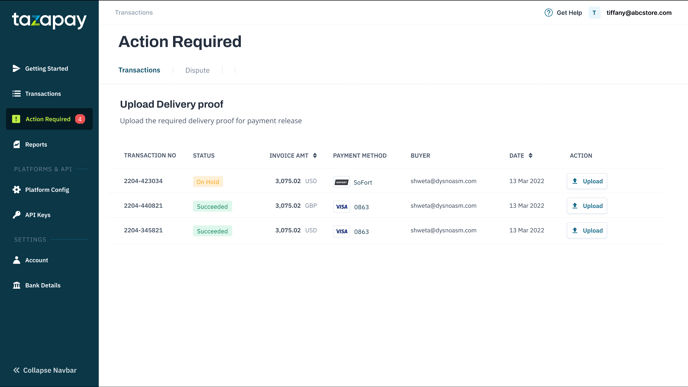Upload proof for transaction 2204-440821
This screenshot has width=688, height=387.
[587, 206]
